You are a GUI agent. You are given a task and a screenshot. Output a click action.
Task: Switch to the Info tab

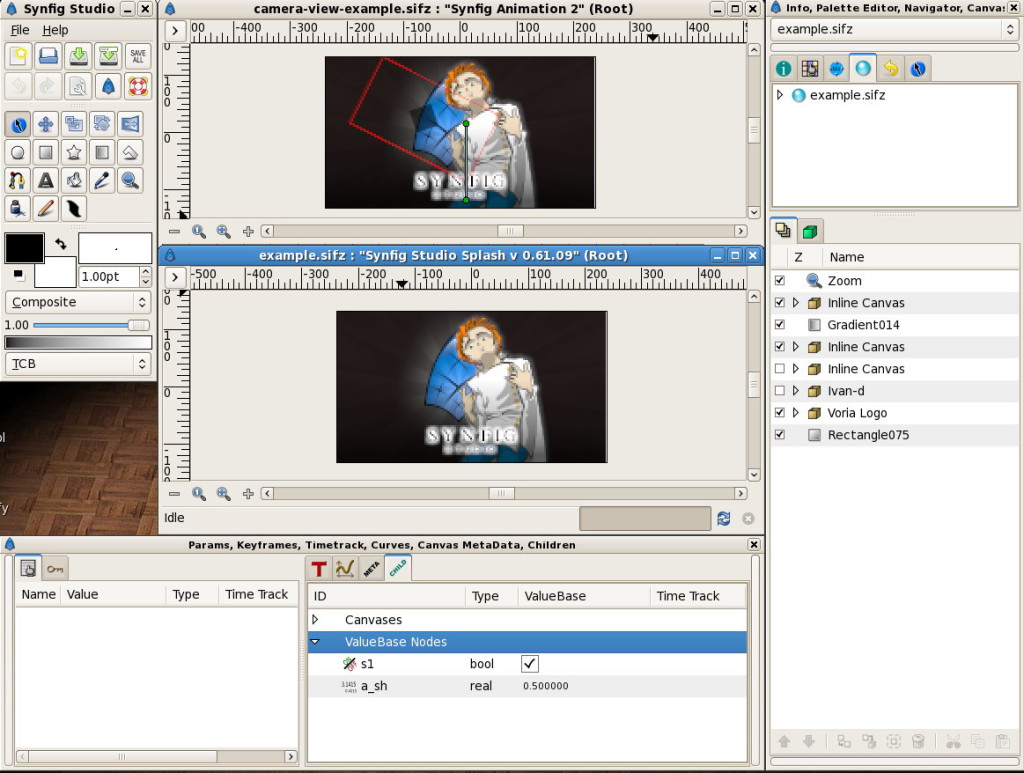point(784,69)
